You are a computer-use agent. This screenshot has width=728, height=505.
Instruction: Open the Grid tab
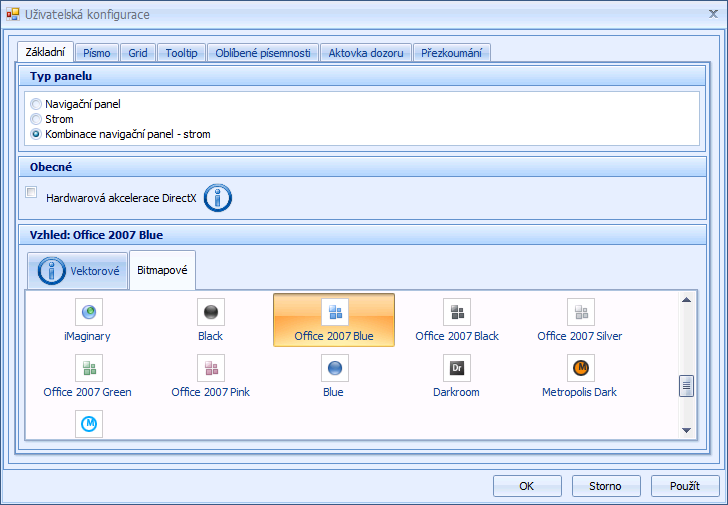pos(138,53)
